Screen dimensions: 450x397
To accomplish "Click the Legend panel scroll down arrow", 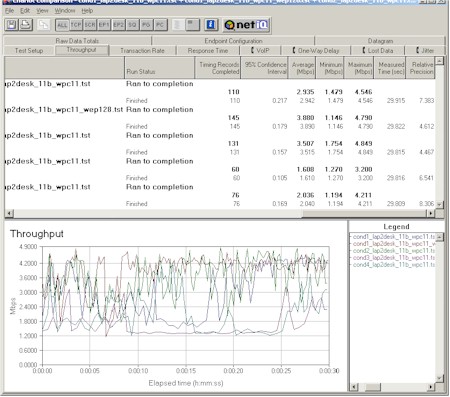I will [x=440, y=378].
